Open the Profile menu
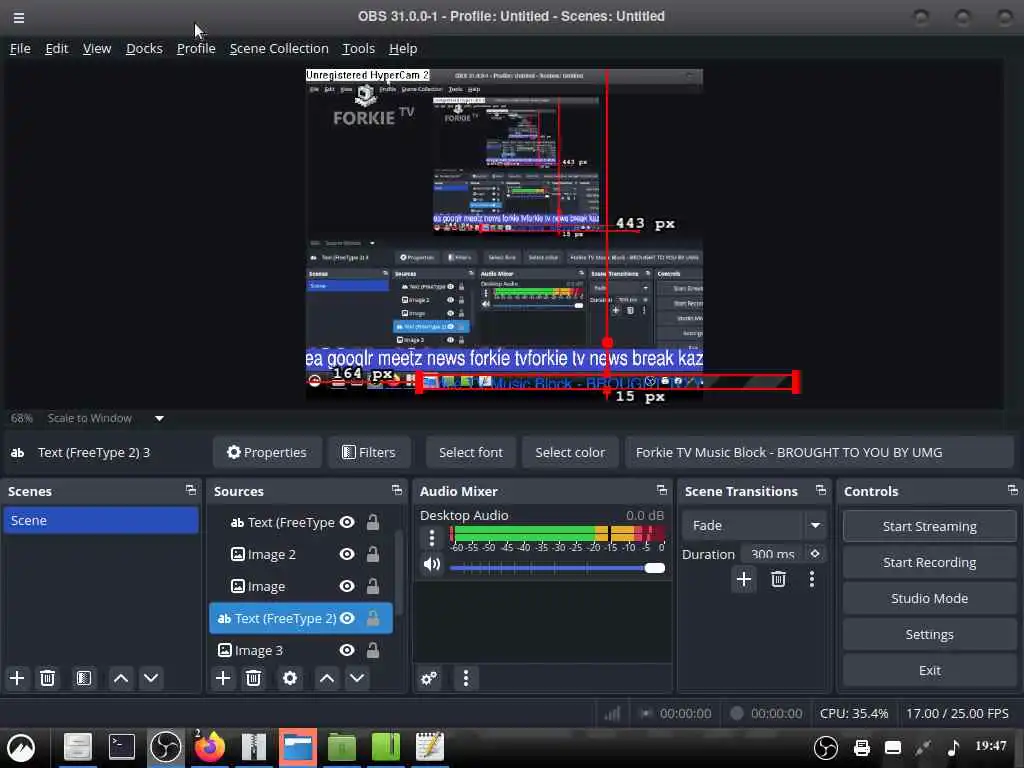Viewport: 1024px width, 768px height. [x=196, y=48]
